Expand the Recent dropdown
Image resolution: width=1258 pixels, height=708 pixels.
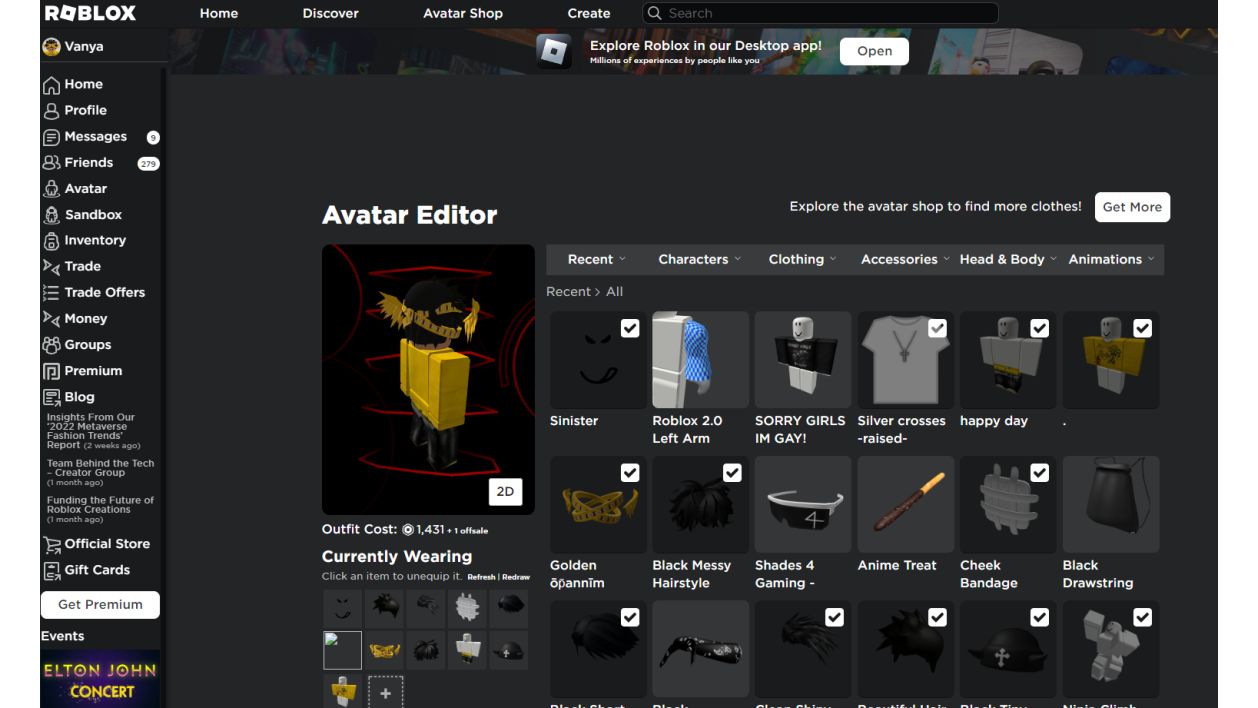click(596, 260)
